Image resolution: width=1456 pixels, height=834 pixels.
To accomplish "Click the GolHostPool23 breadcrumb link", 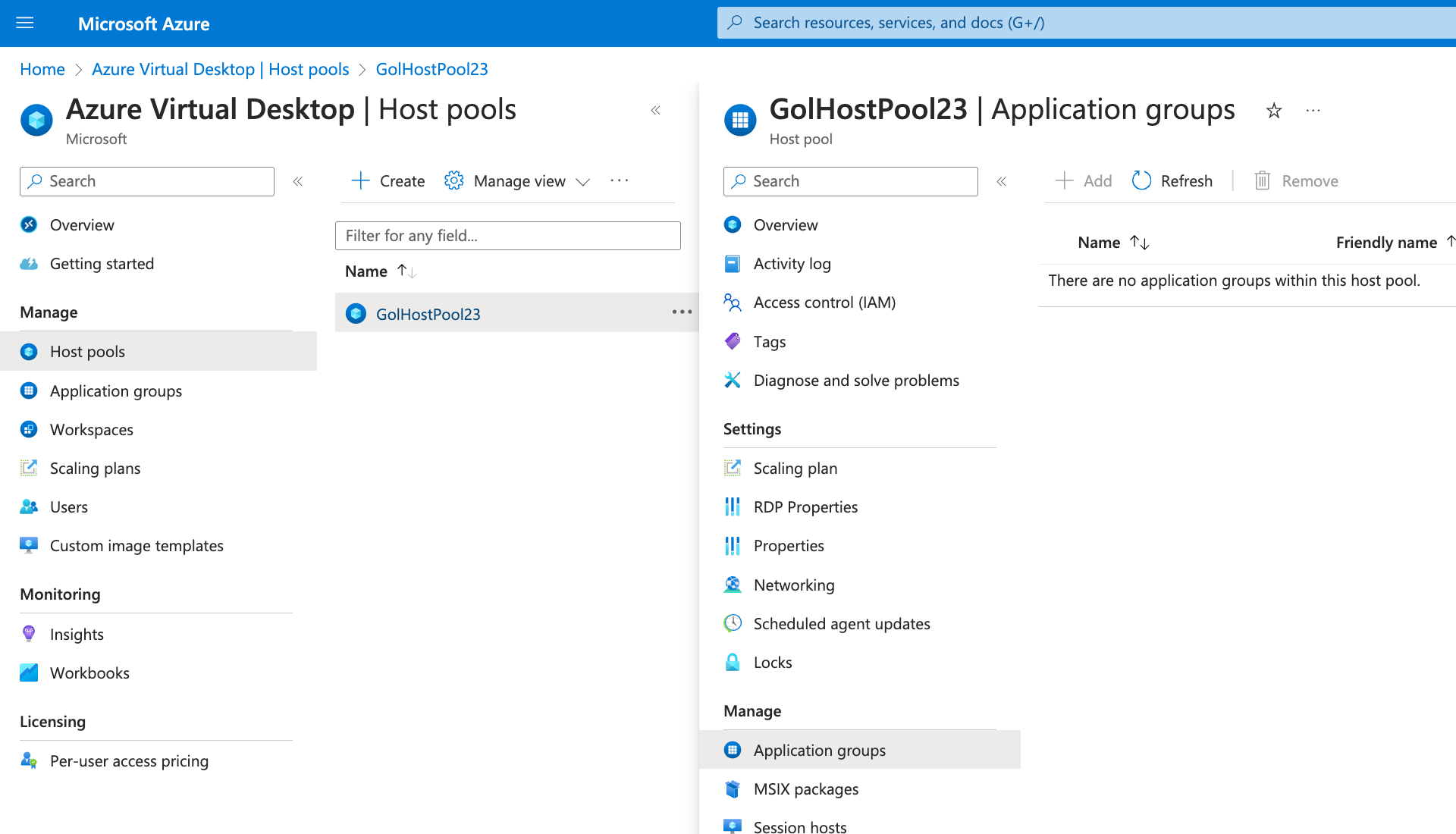I will (x=432, y=69).
